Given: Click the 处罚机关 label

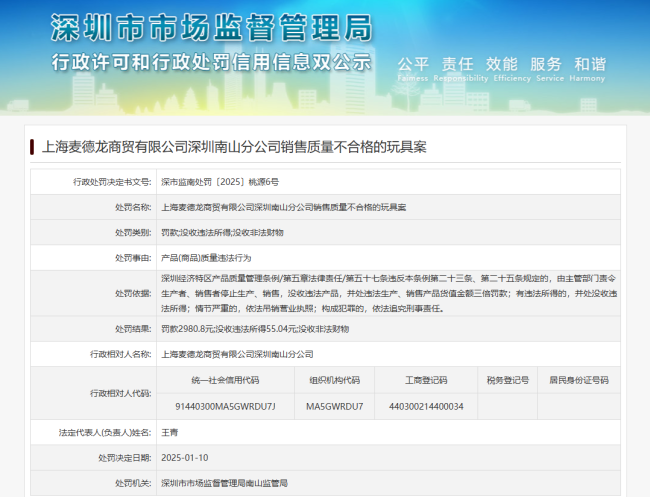Looking at the screenshot, I should (133, 483).
